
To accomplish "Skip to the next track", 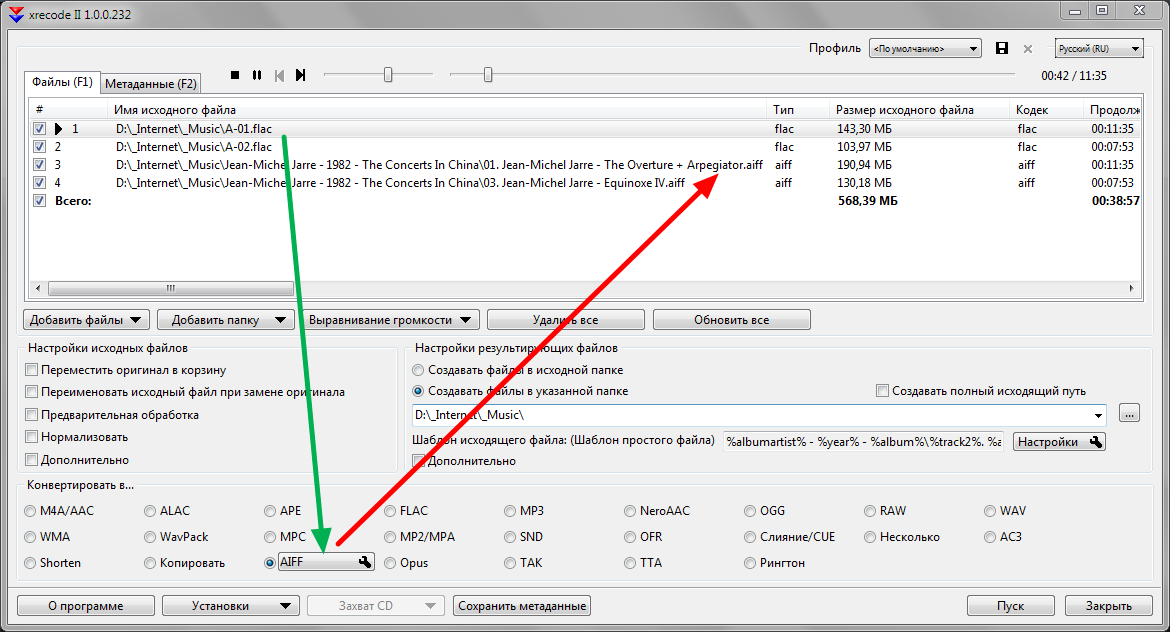I will 300,75.
